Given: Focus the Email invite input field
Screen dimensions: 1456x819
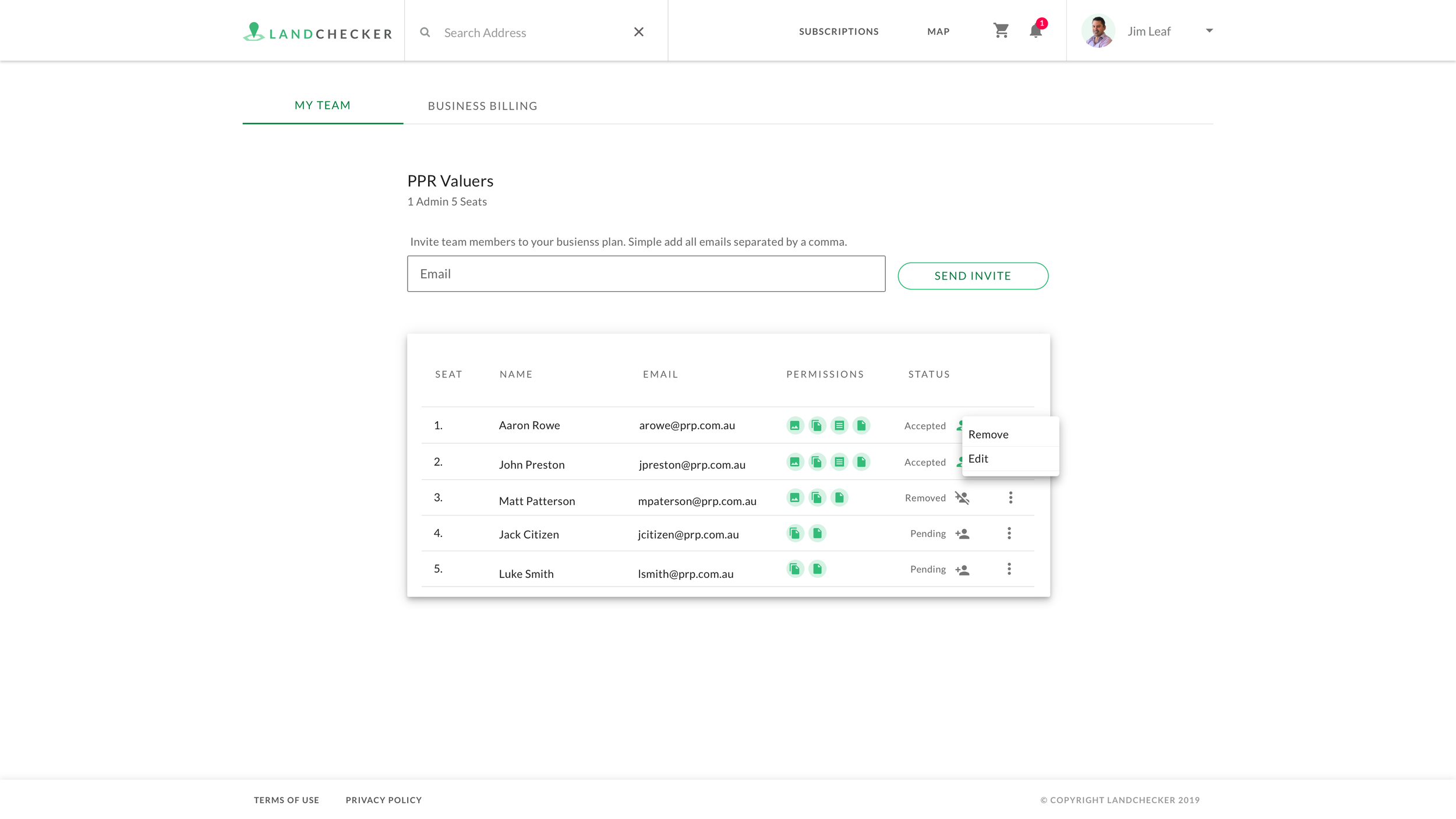Looking at the screenshot, I should click(646, 274).
